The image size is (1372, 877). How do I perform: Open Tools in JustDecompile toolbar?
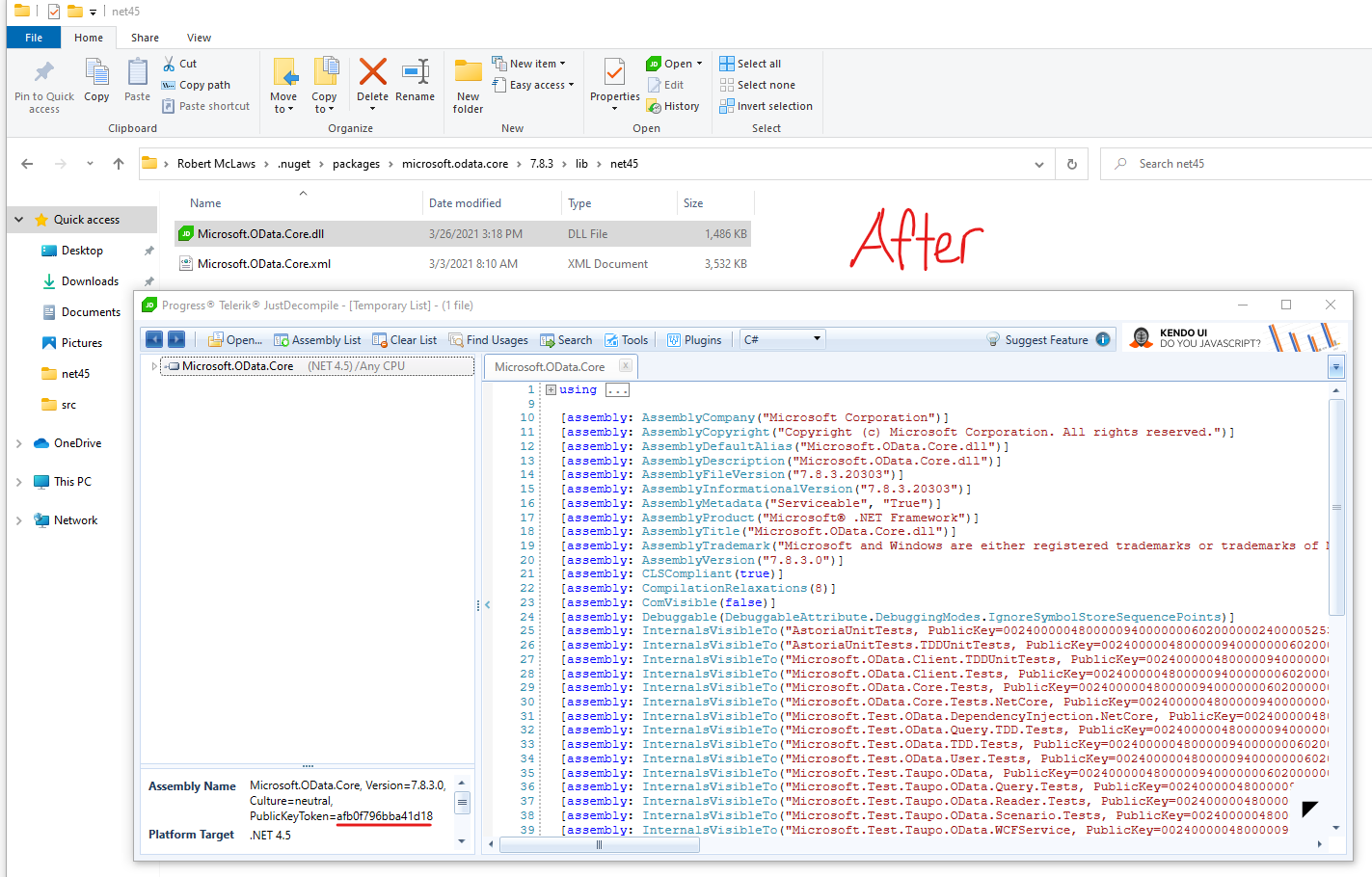626,340
